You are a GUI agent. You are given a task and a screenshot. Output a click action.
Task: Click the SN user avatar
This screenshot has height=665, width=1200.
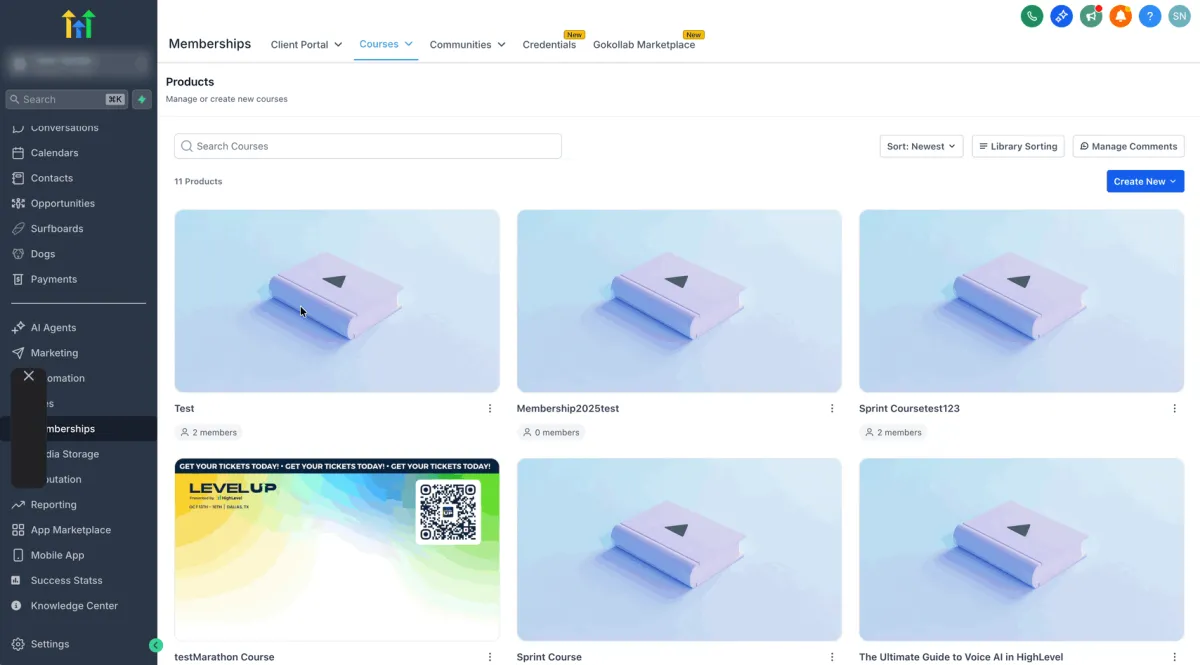tap(1180, 16)
